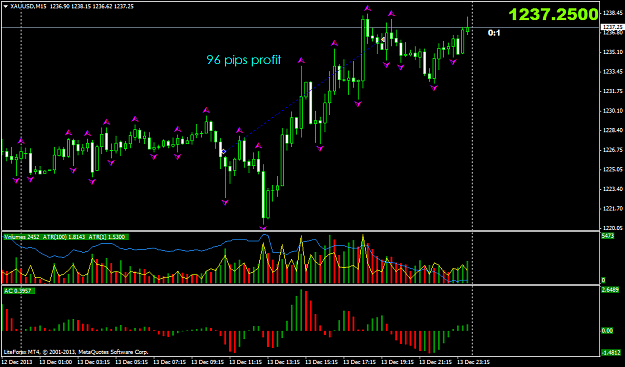Open the chart menu triangle beside XAUUSD,M15

pyautogui.click(x=5, y=6)
